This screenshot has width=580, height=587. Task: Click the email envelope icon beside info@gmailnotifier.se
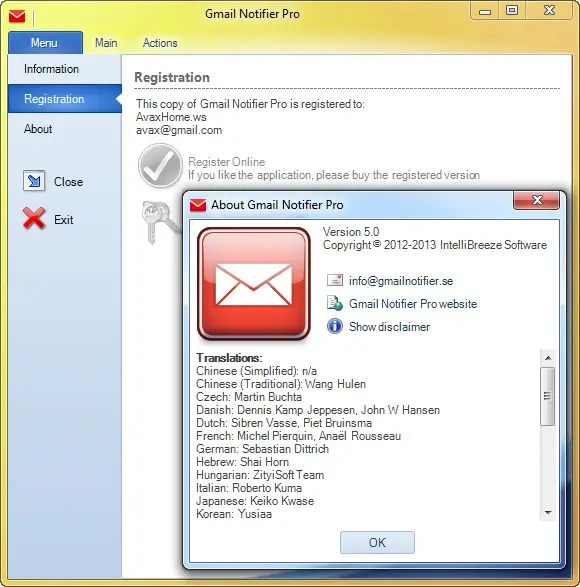pos(335,280)
